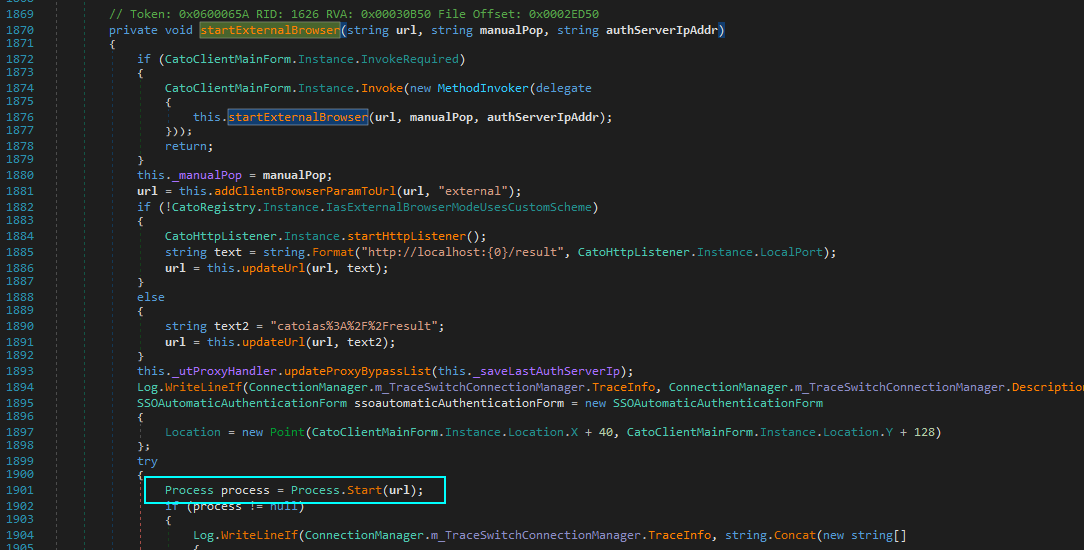
Task: Click updateUrl call on line 1891
Action: pyautogui.click(x=273, y=342)
